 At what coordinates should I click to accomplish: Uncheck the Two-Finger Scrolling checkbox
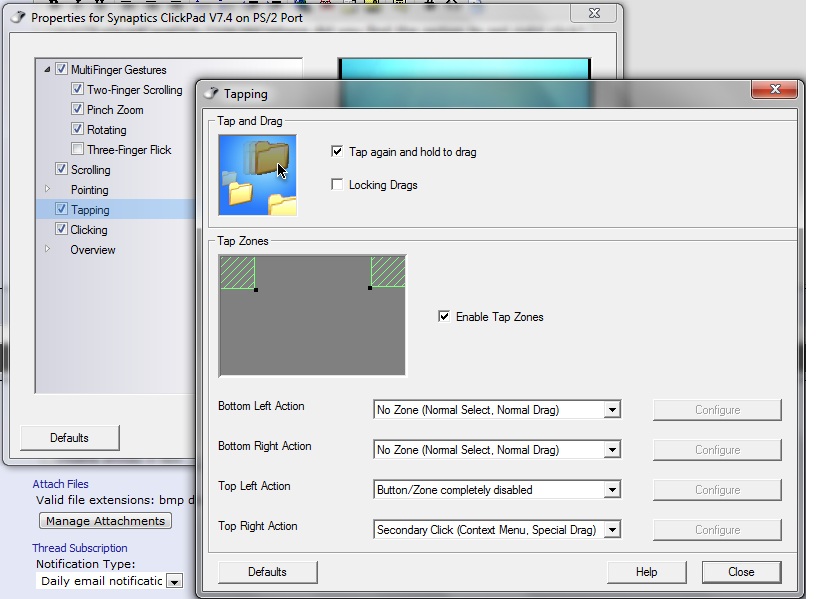[77, 89]
